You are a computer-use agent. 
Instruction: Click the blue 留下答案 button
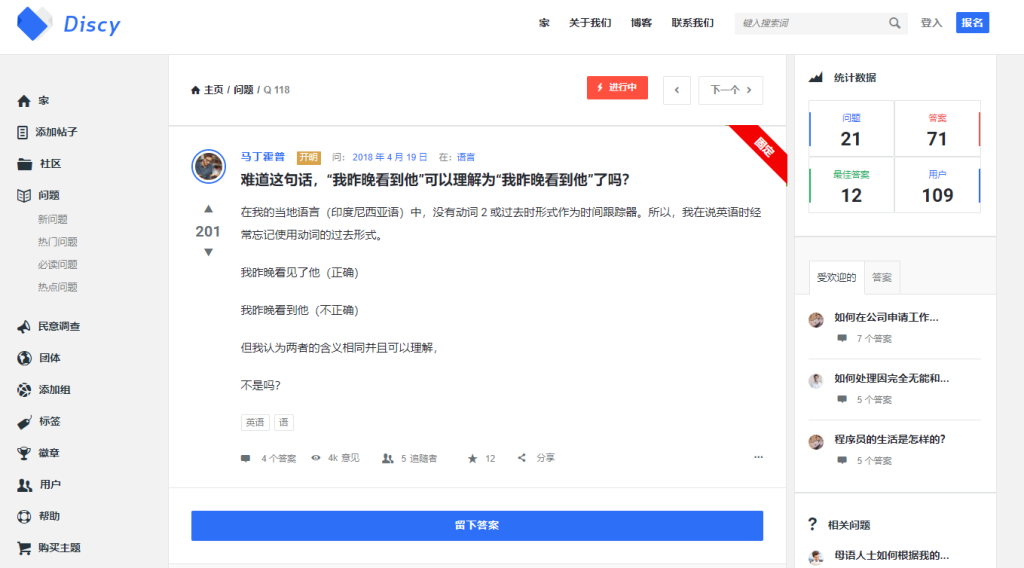tap(477, 525)
